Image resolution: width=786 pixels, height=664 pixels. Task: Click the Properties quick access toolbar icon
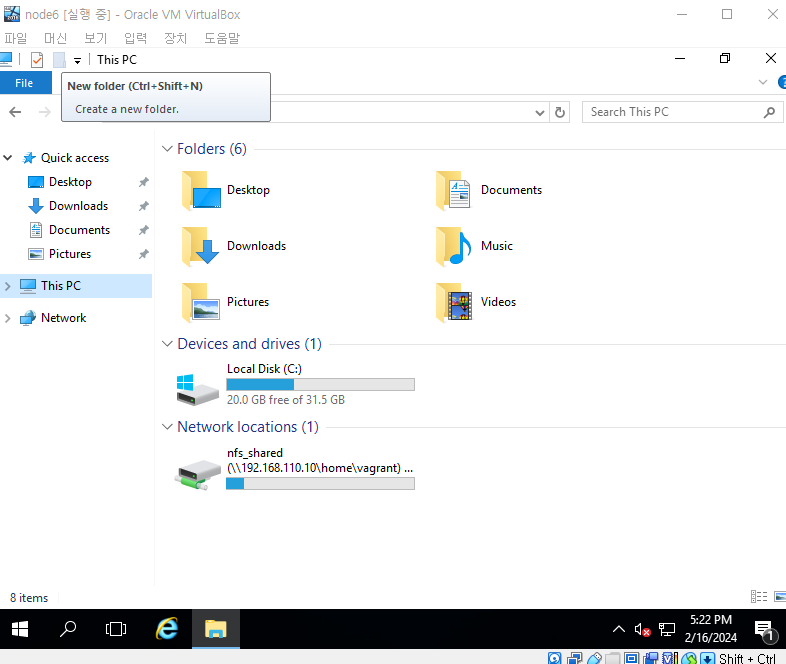coord(37,60)
